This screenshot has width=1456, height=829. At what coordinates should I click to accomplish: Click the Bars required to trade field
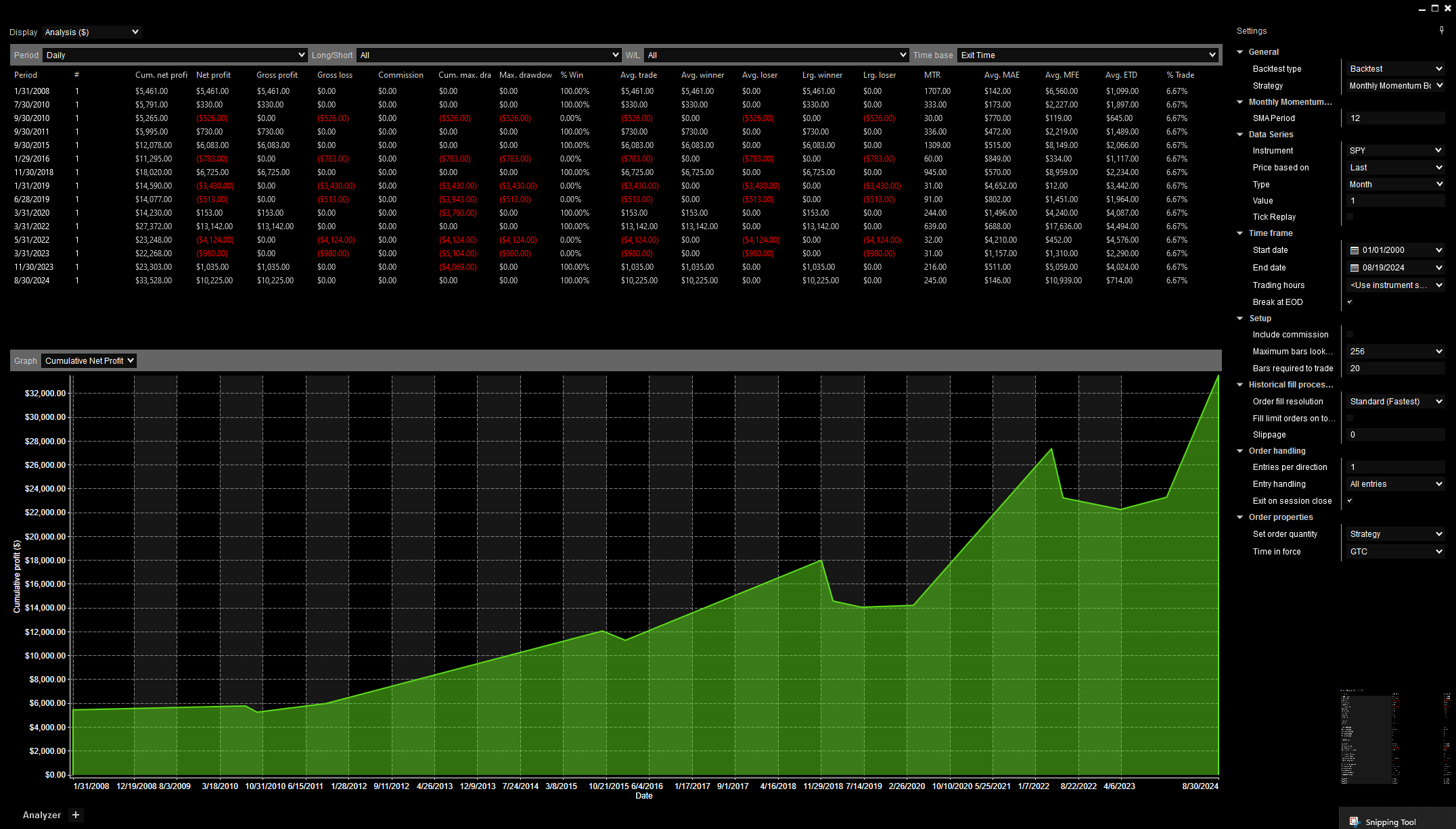pos(1395,369)
